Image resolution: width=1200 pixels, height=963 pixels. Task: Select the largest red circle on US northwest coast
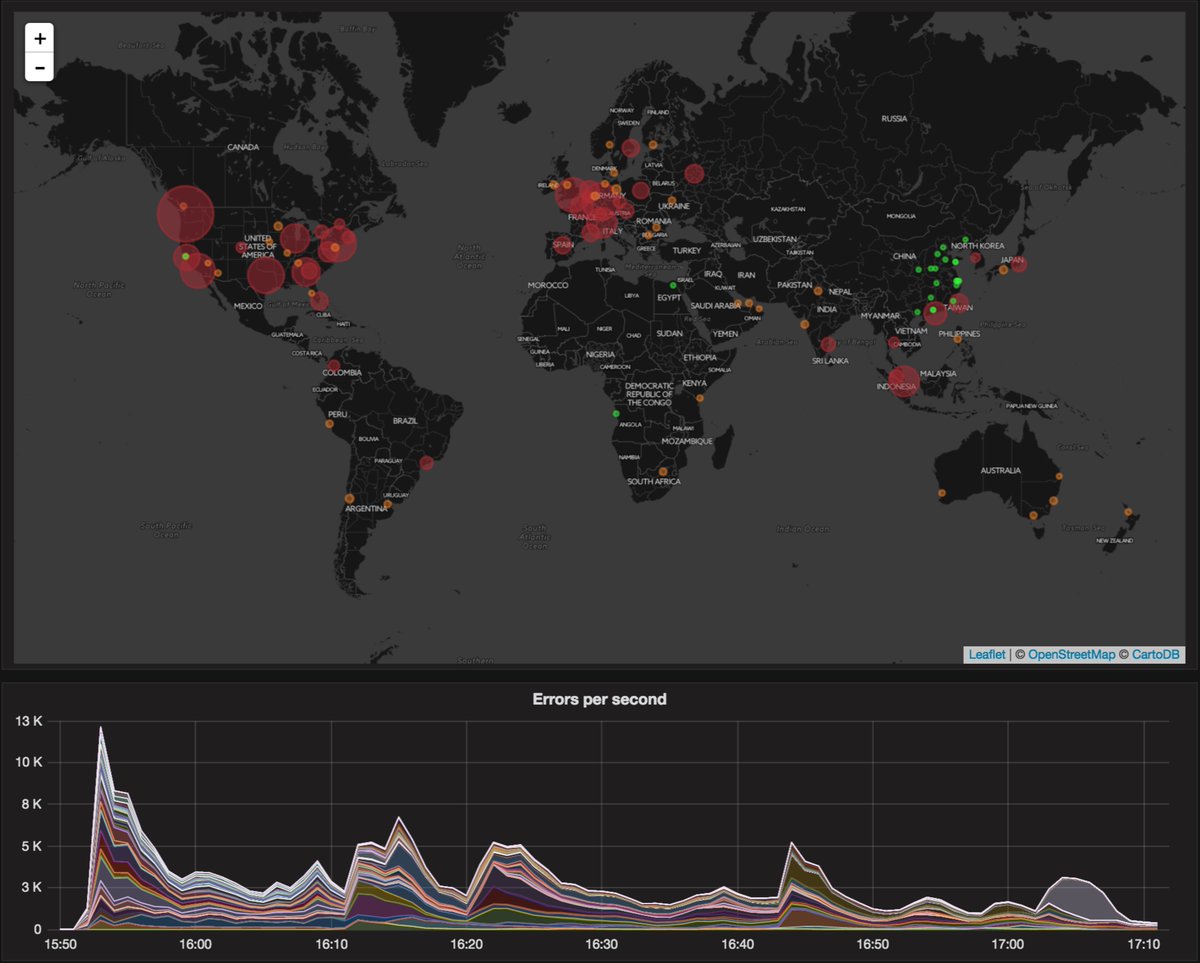[x=185, y=214]
